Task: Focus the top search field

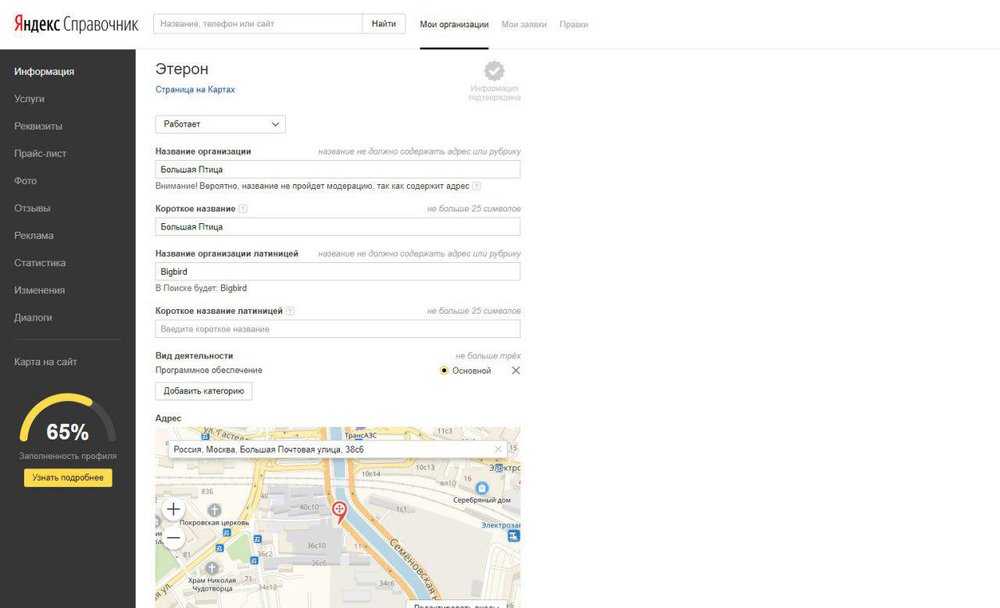Action: coord(258,24)
